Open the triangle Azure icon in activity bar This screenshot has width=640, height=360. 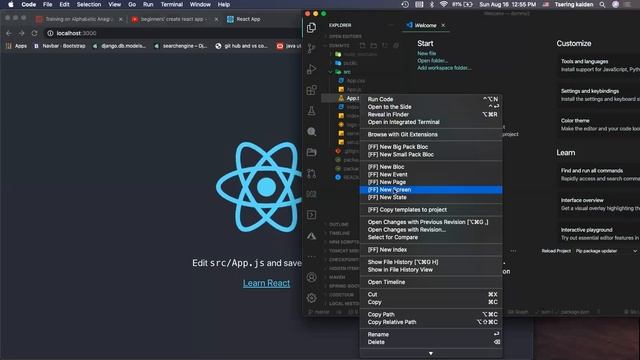[311, 236]
